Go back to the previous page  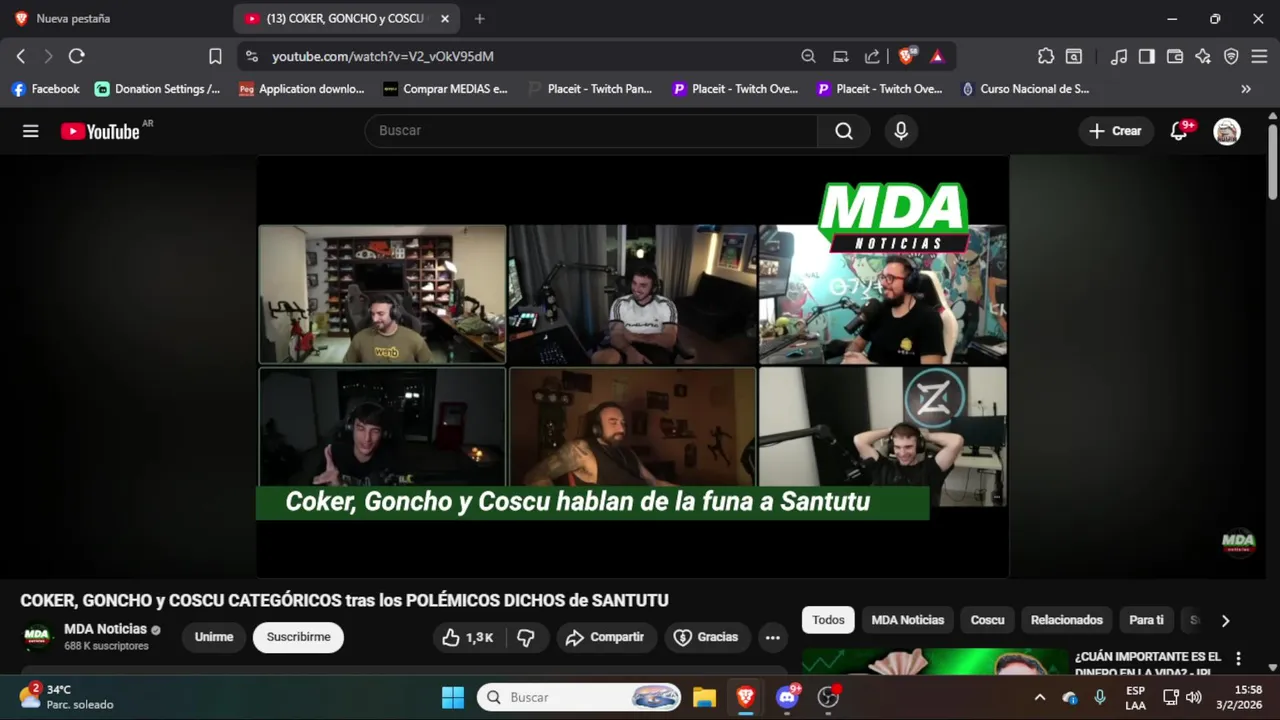(21, 57)
